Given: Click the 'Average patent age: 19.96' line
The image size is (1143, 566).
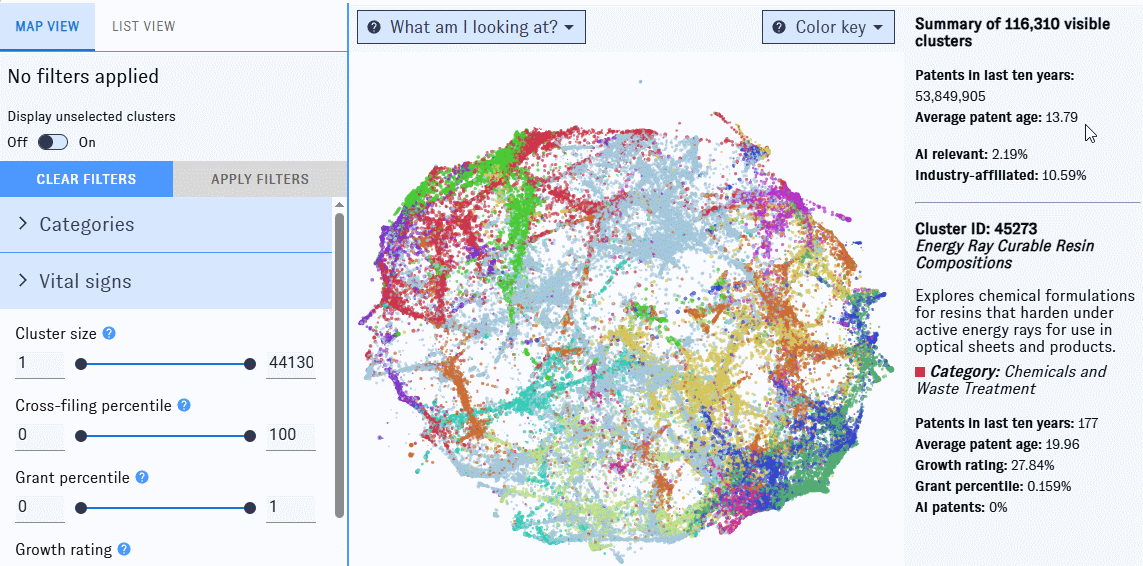Looking at the screenshot, I should click(x=997, y=444).
